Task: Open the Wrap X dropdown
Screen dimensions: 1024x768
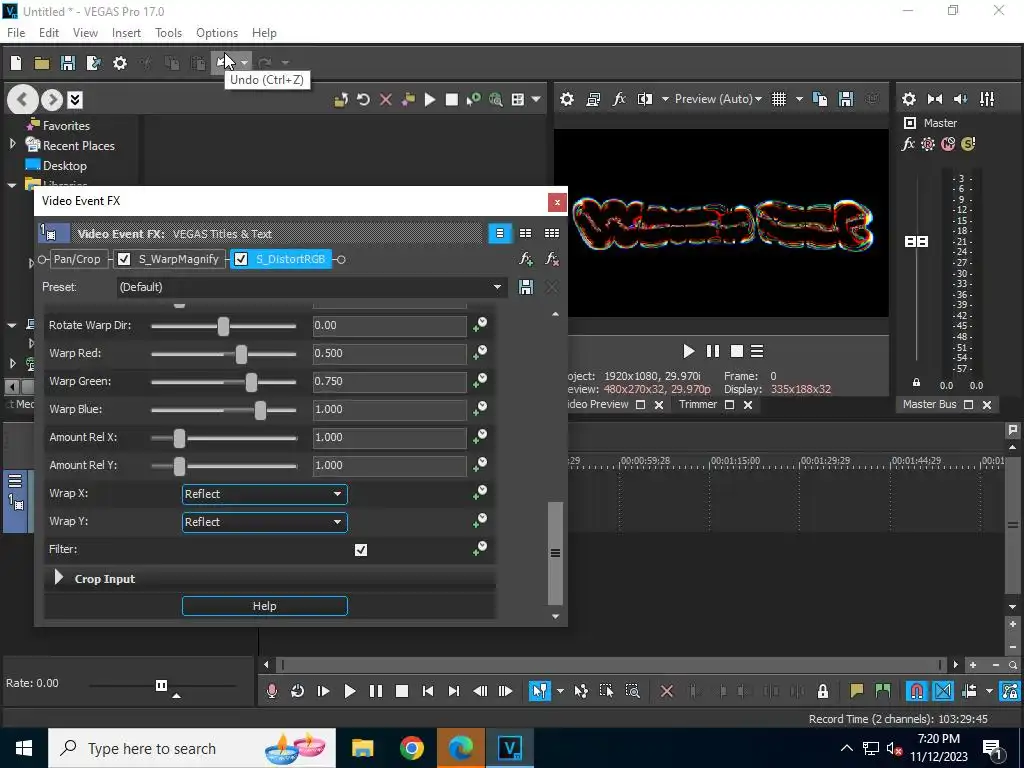Action: (264, 494)
